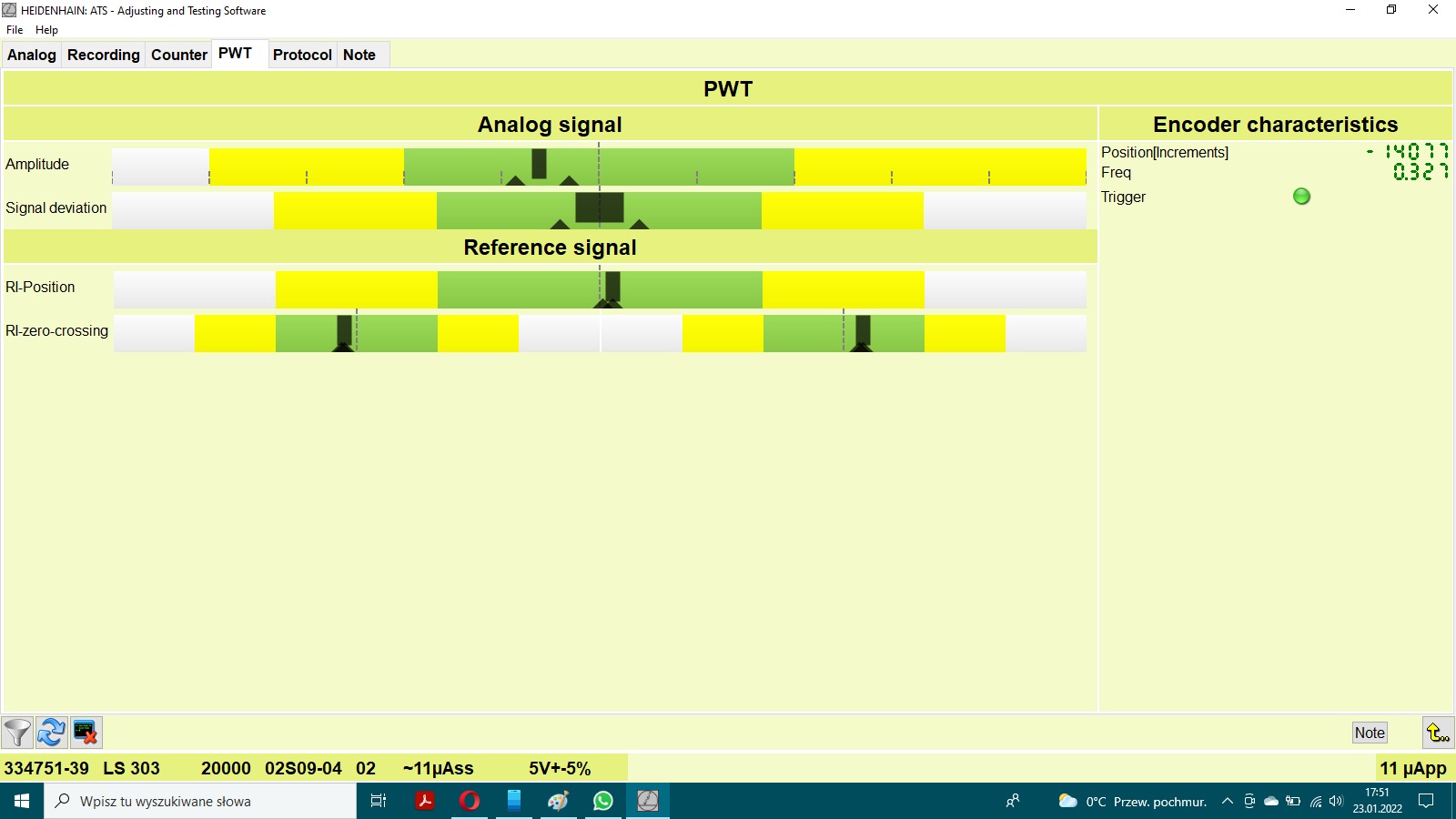This screenshot has height=819, width=1456.
Task: Click the 'Trigger' label
Action: [x=1123, y=197]
